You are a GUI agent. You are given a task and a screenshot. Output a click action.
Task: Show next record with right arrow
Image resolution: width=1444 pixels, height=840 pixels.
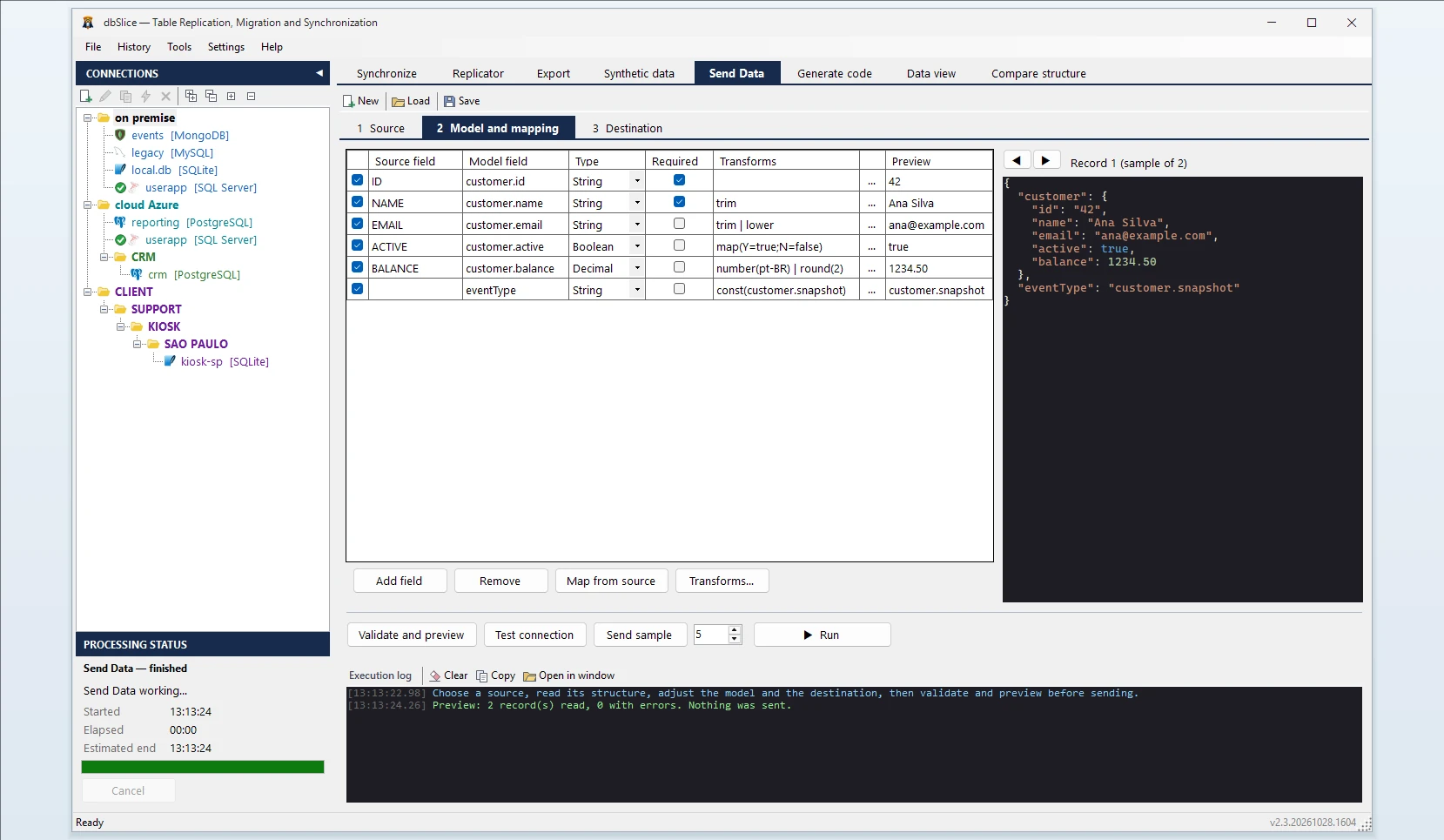point(1046,160)
